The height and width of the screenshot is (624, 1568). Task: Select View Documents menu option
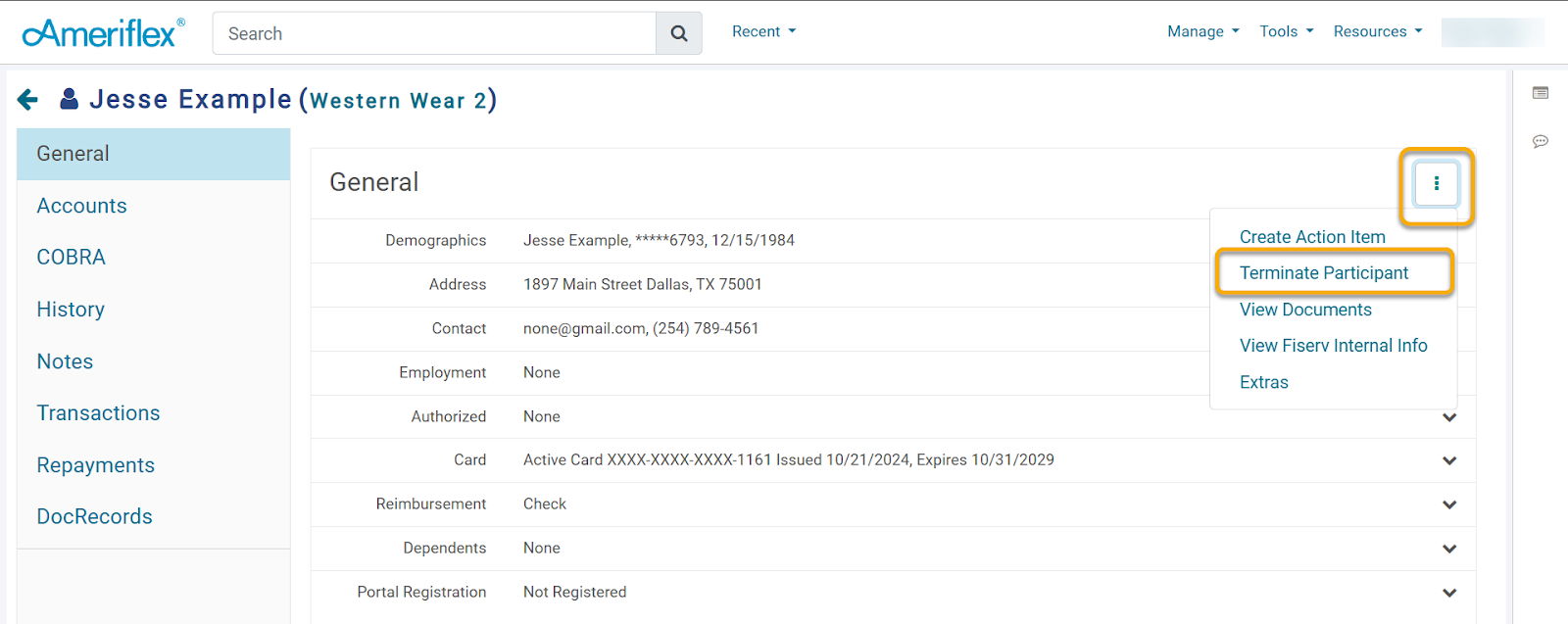click(1305, 310)
